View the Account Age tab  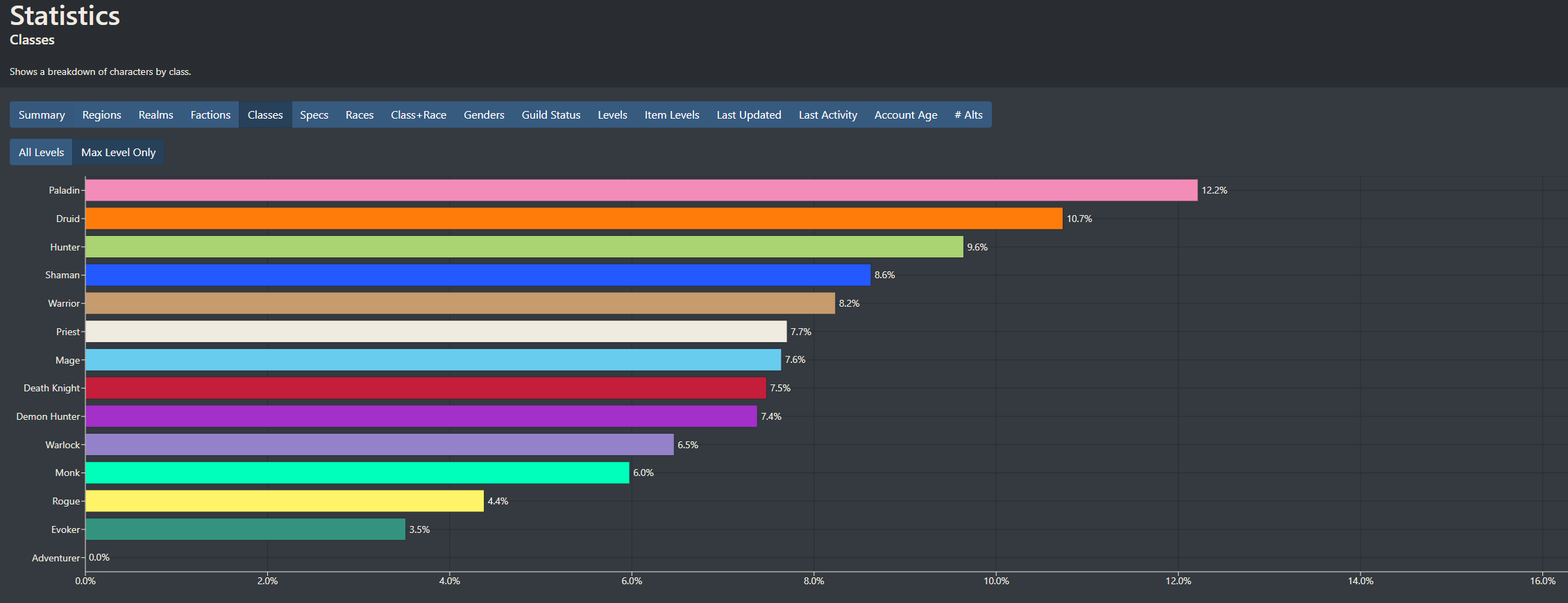pos(906,114)
